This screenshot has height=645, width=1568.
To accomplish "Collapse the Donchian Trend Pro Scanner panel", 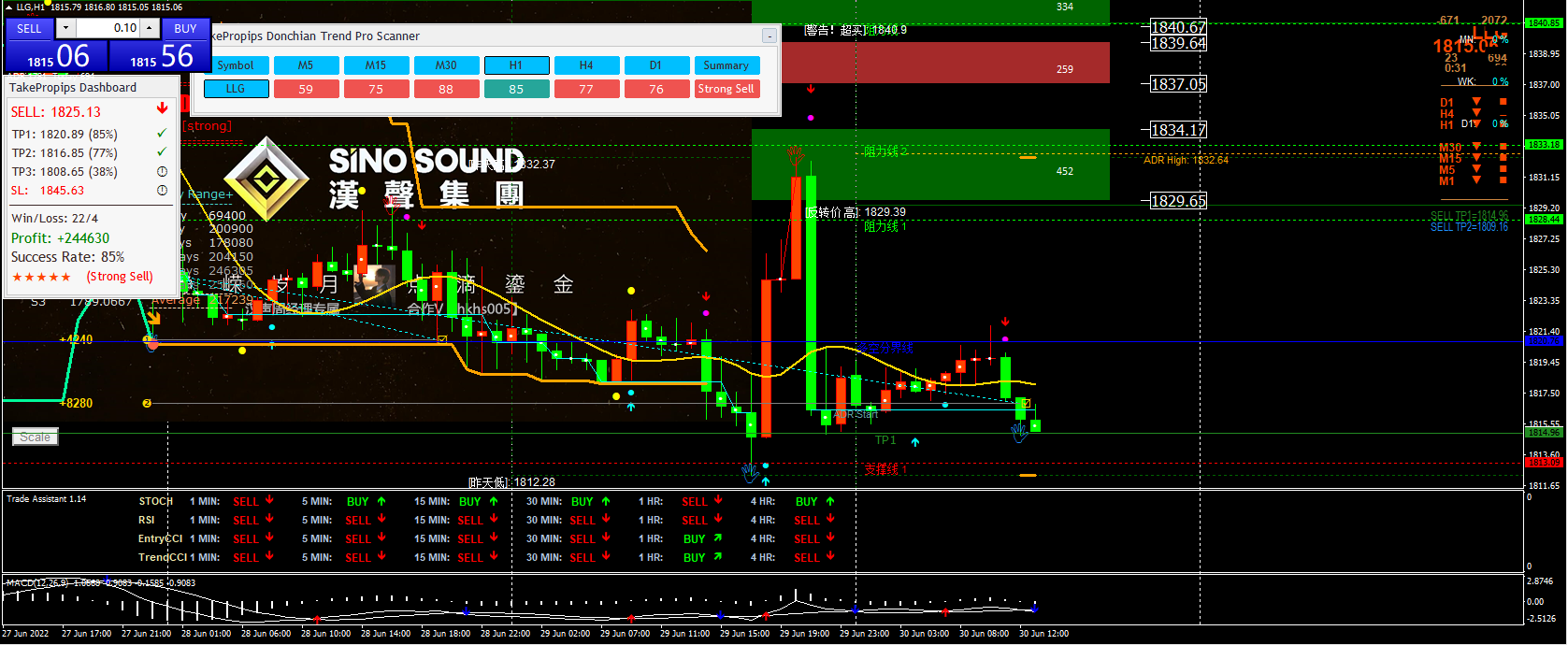I will pyautogui.click(x=769, y=36).
